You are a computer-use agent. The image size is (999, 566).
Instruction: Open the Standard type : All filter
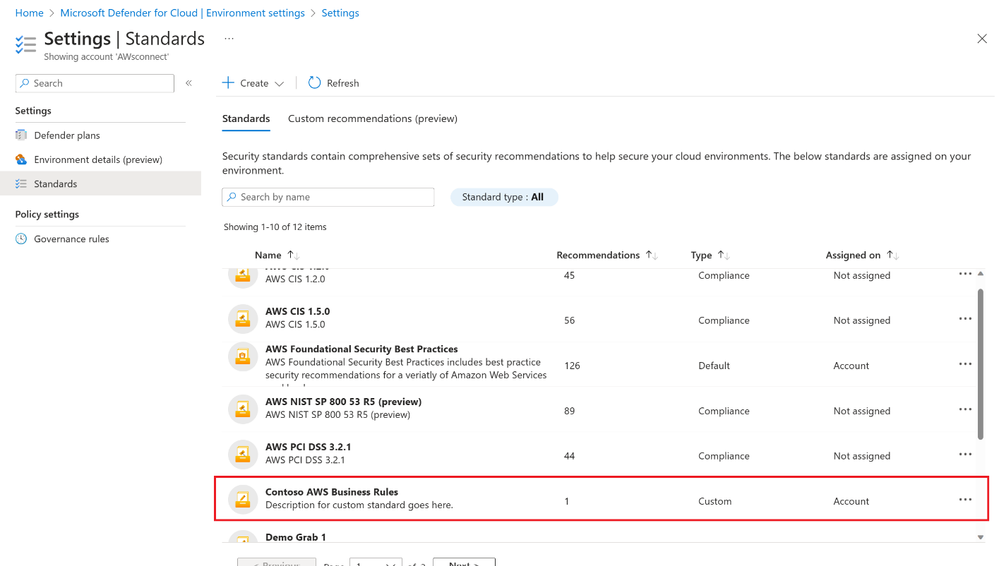click(x=503, y=197)
